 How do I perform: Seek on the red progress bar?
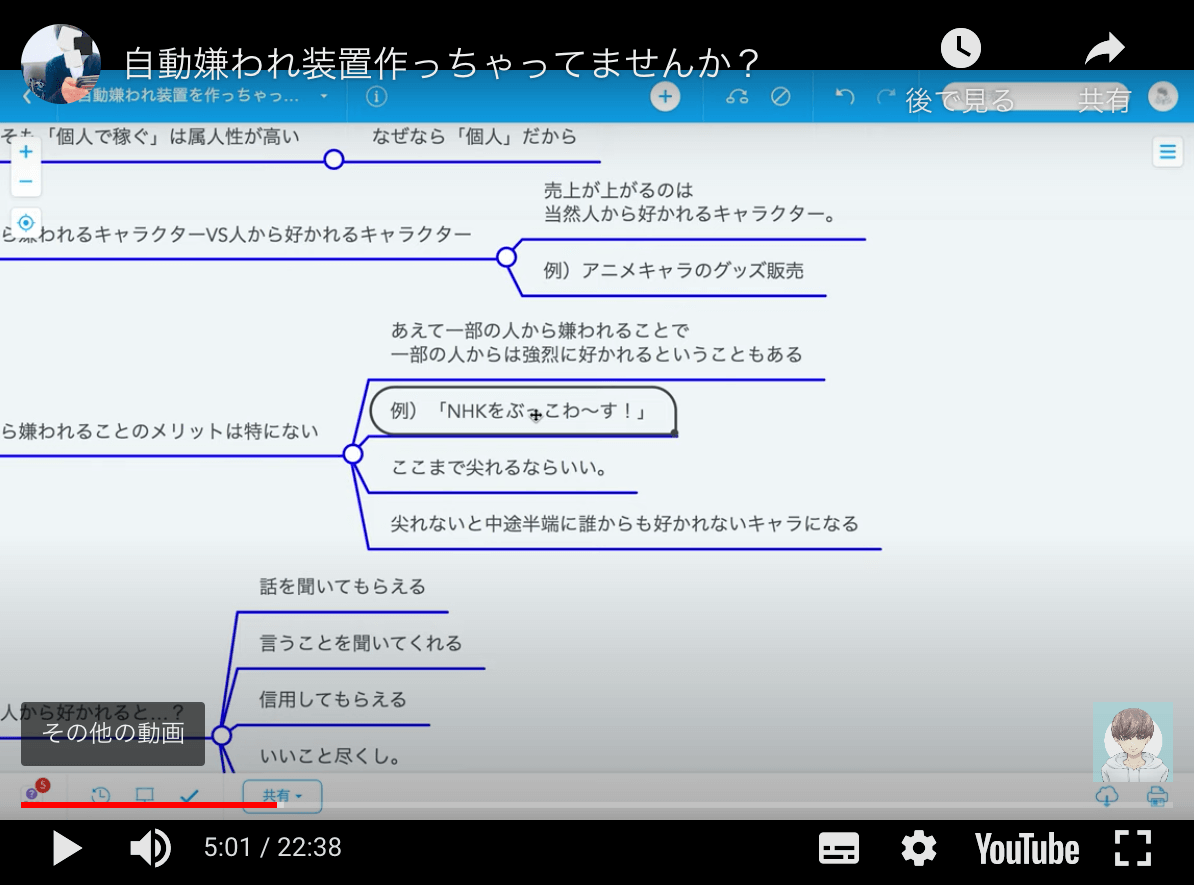coord(148,804)
